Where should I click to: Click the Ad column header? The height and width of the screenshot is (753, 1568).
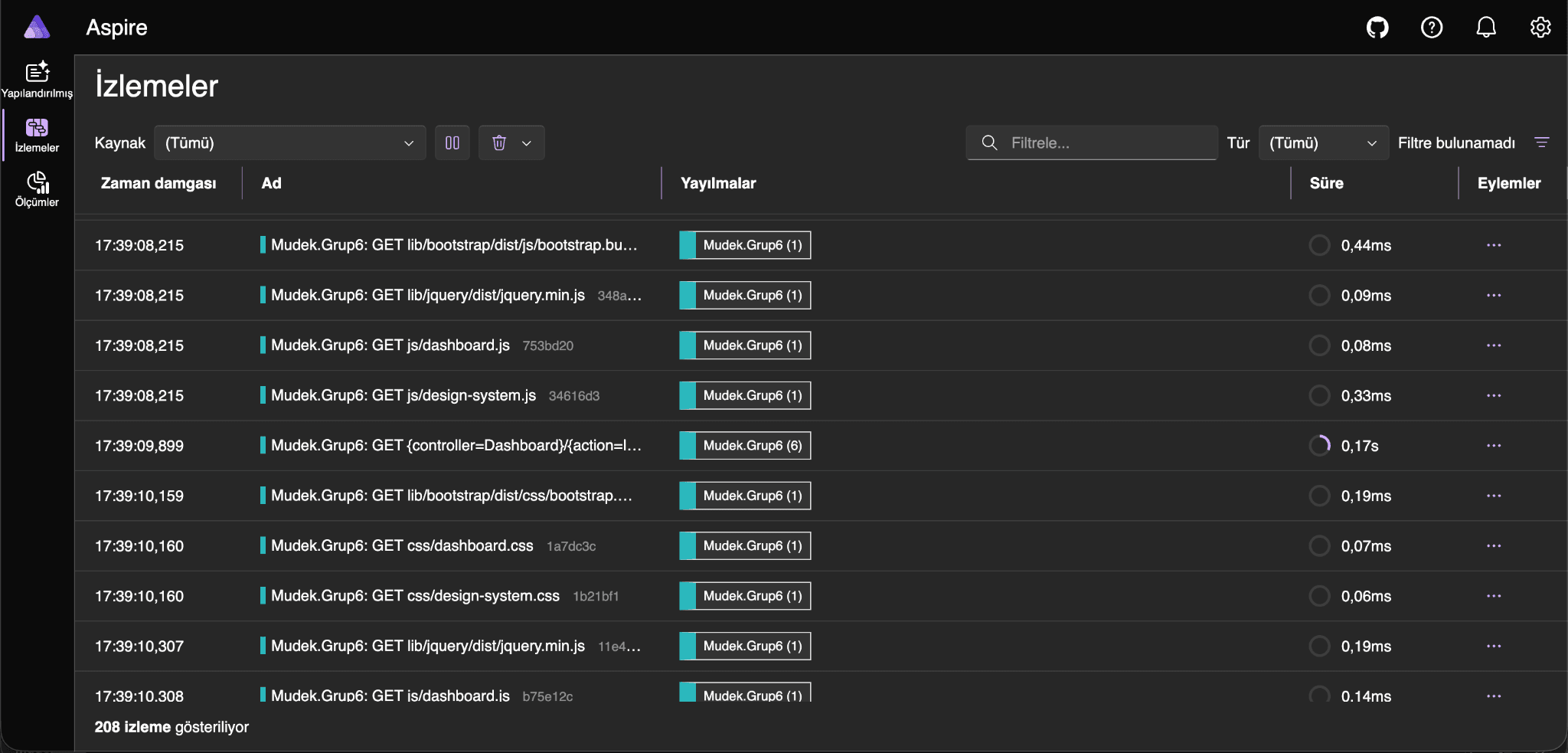click(x=272, y=183)
